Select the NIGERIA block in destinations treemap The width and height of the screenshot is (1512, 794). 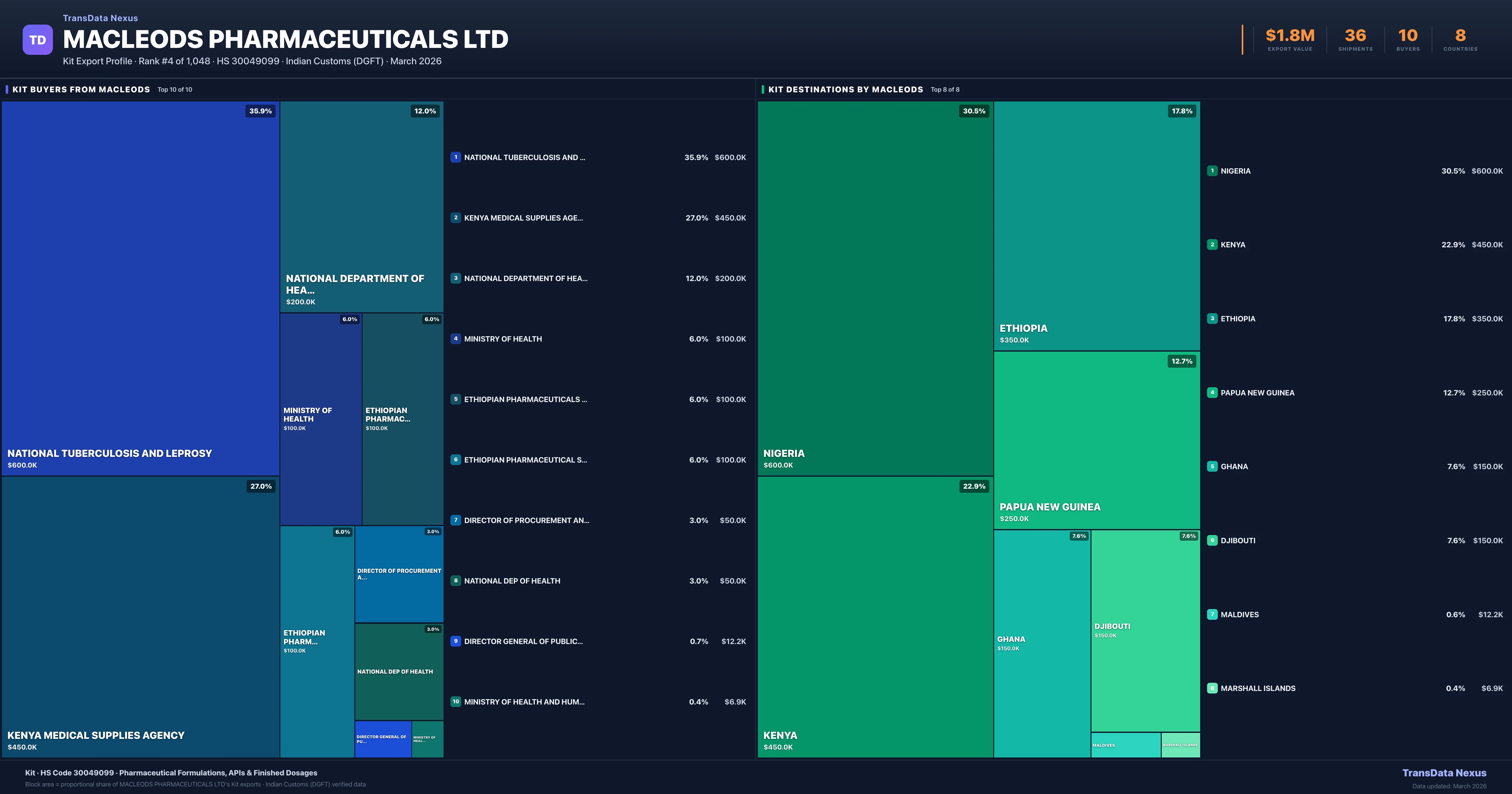[x=874, y=288]
